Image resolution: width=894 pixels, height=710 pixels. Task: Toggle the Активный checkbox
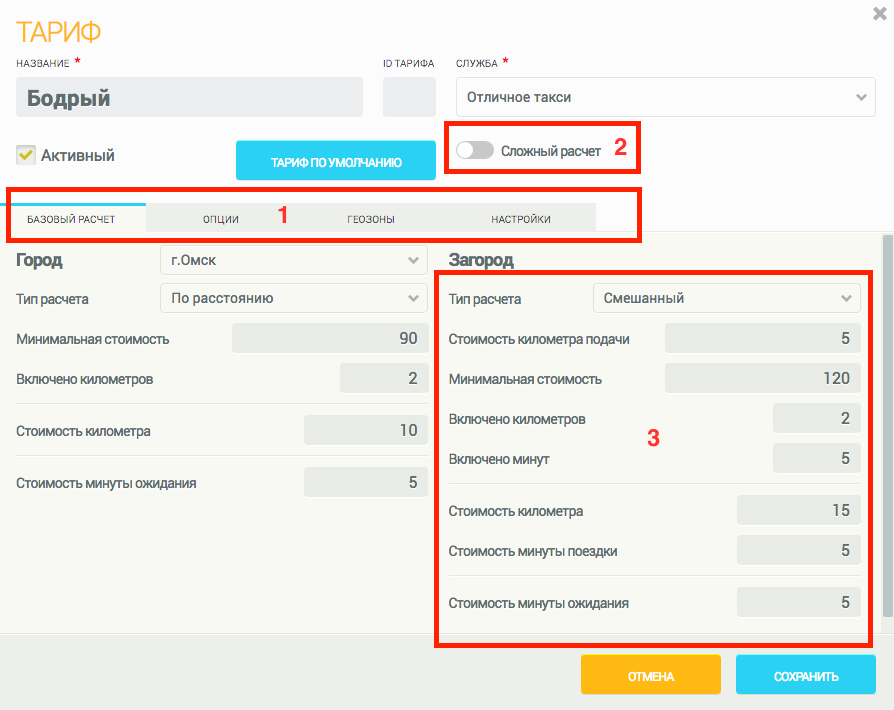(26, 155)
